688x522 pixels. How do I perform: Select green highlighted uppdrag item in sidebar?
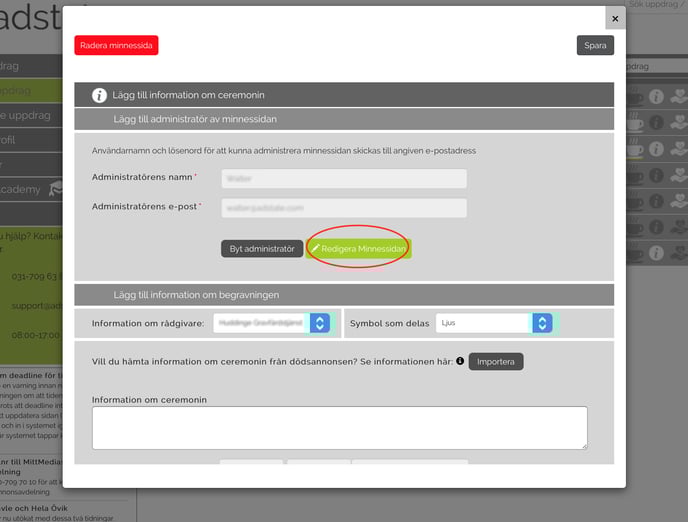click(x=31, y=91)
